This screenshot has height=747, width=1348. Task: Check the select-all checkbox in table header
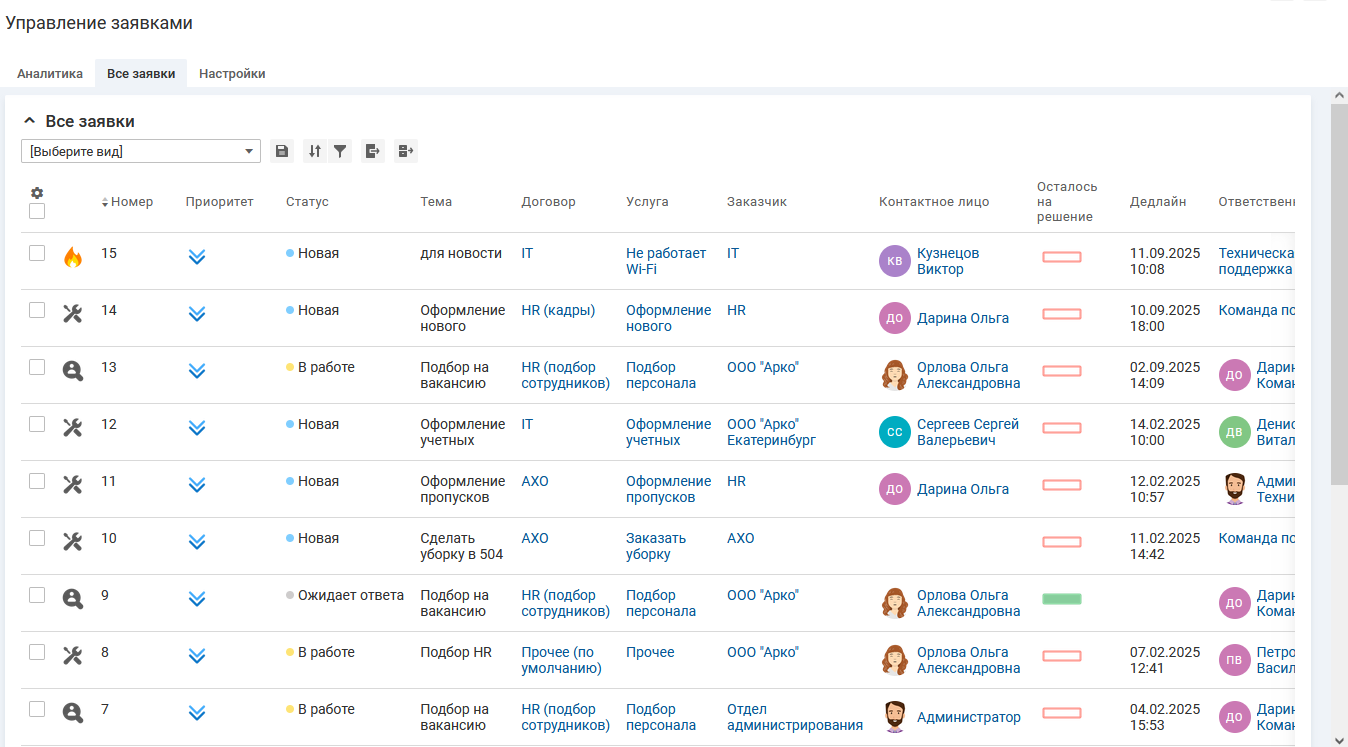37,211
